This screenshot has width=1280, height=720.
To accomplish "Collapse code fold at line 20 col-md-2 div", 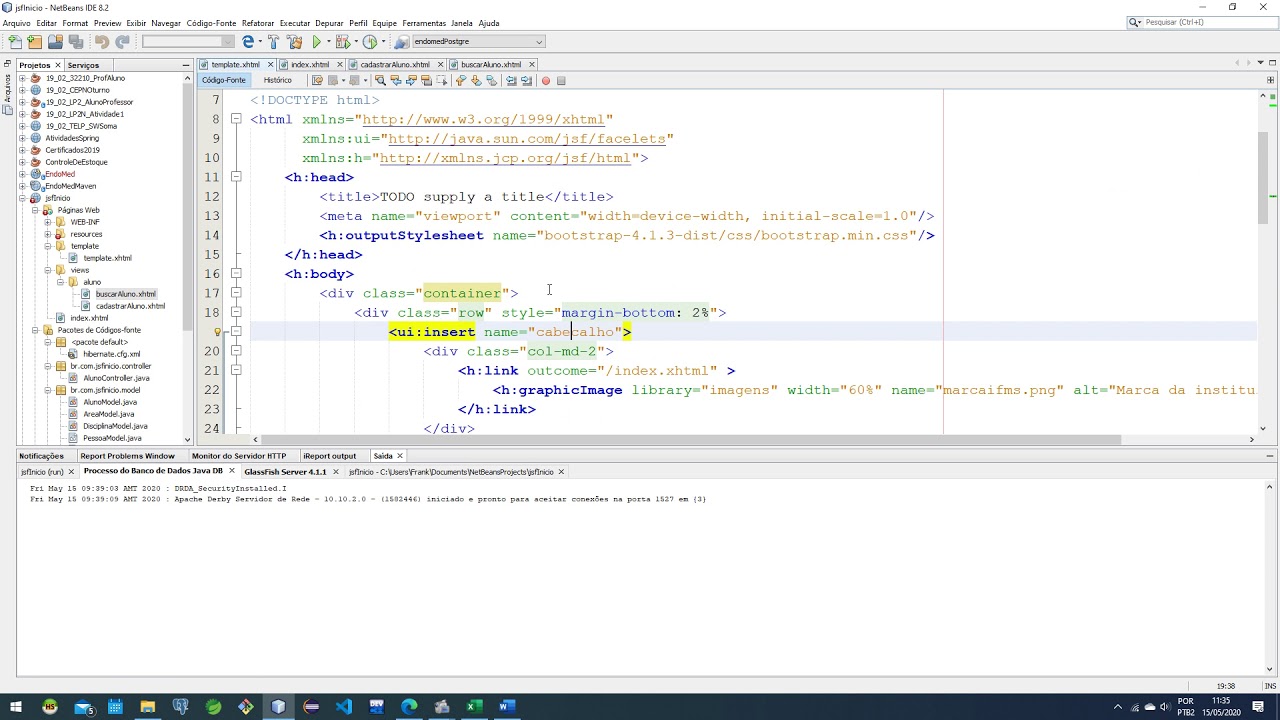I will pyautogui.click(x=236, y=351).
